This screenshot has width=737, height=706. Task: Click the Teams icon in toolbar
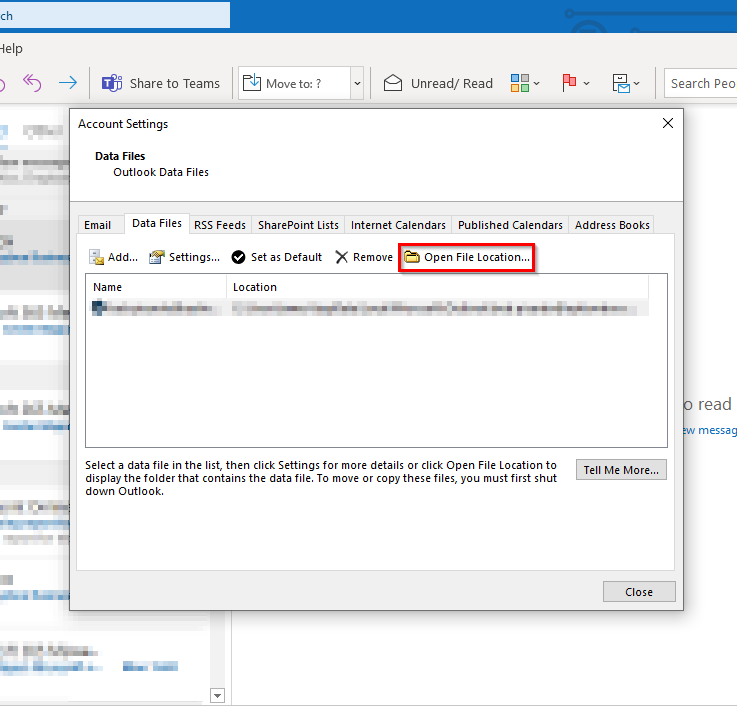(x=112, y=83)
